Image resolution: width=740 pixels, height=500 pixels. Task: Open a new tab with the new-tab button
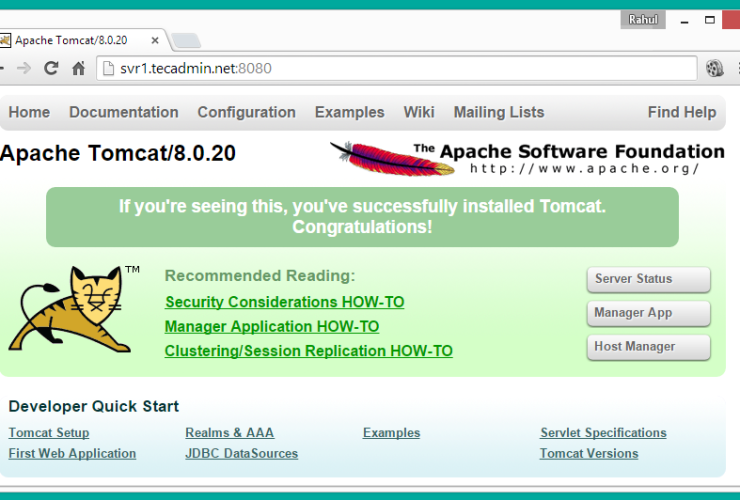pos(186,40)
